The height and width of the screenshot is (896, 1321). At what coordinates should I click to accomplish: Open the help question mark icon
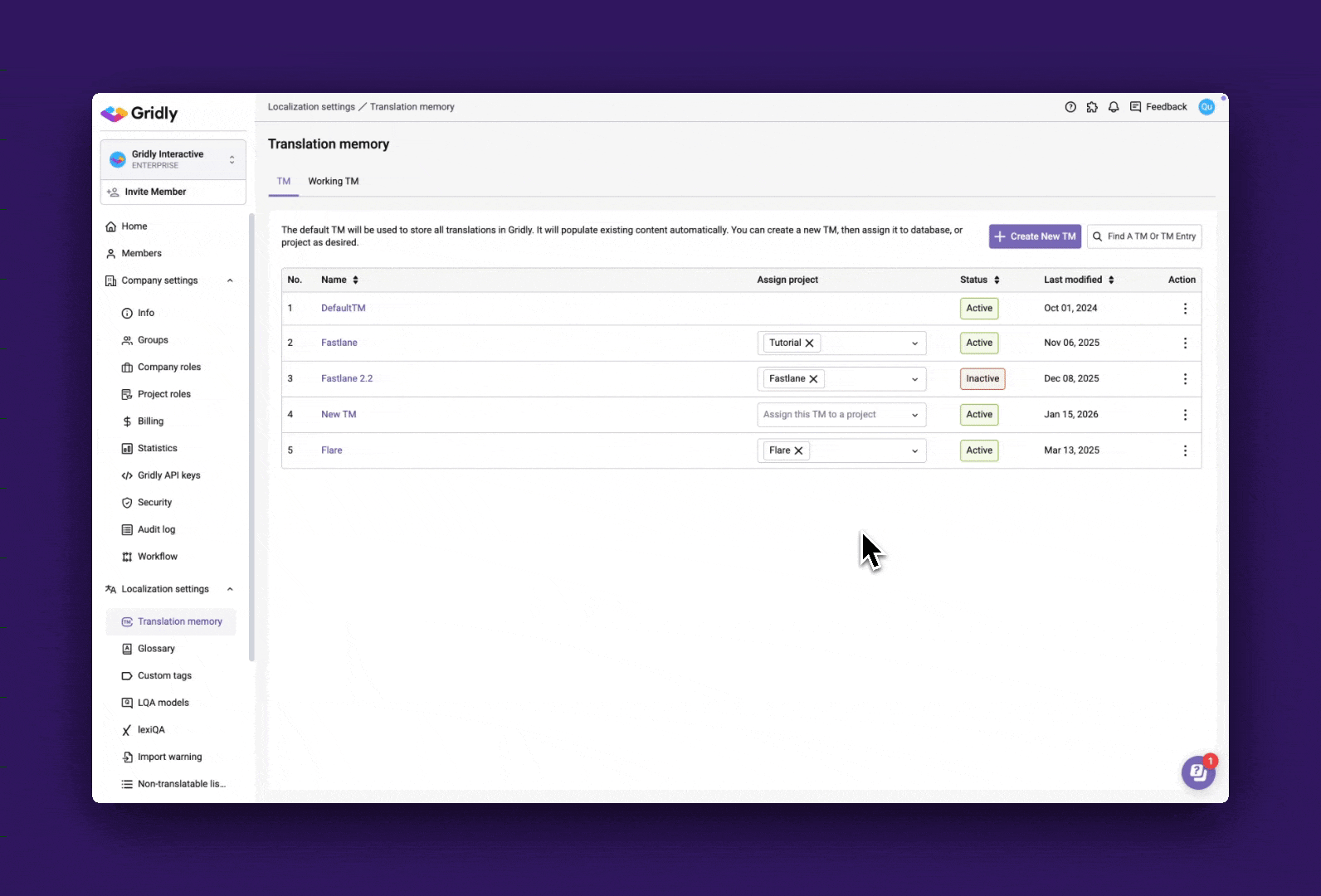(1070, 107)
